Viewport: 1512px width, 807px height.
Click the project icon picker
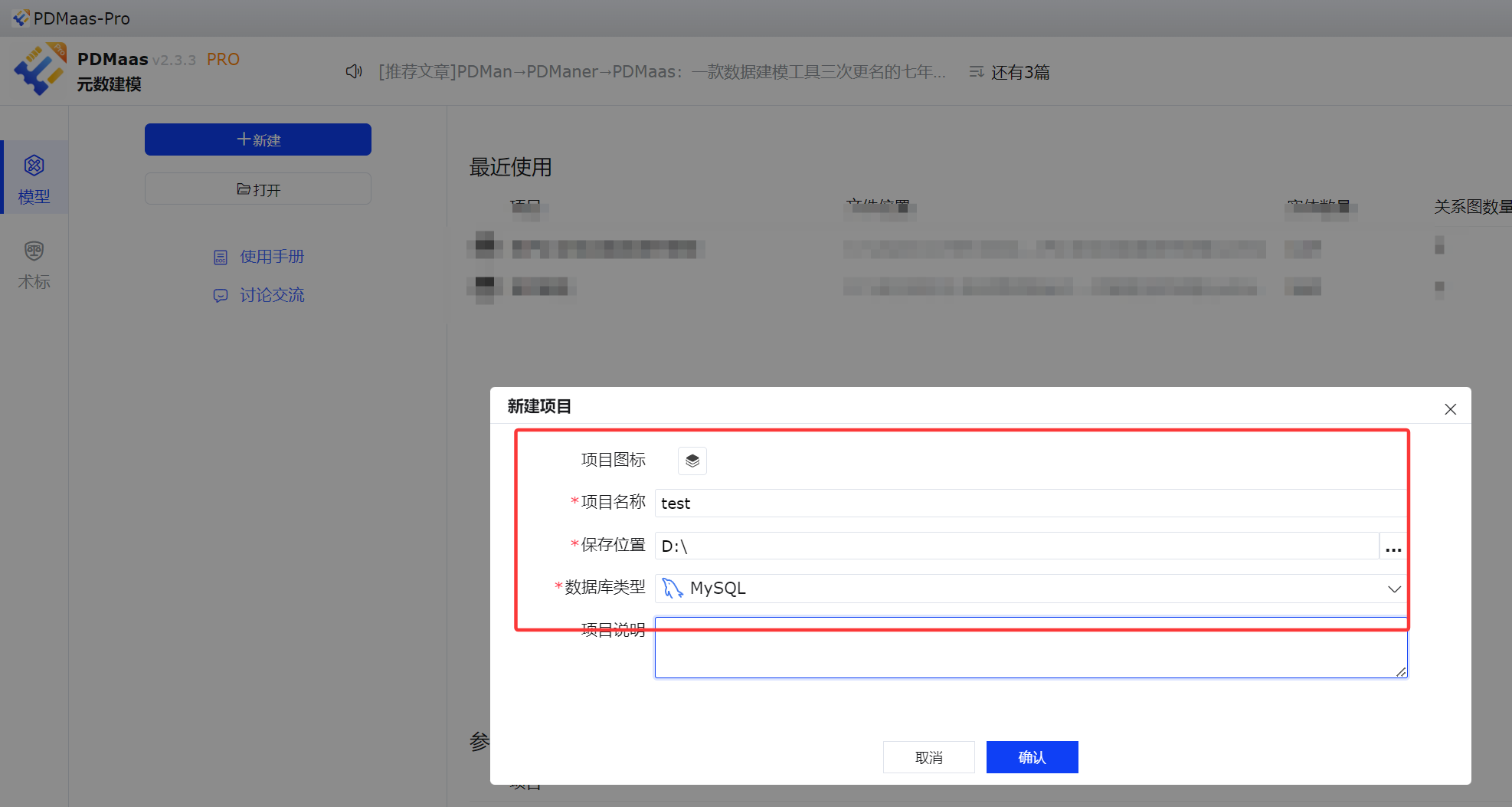pos(692,461)
